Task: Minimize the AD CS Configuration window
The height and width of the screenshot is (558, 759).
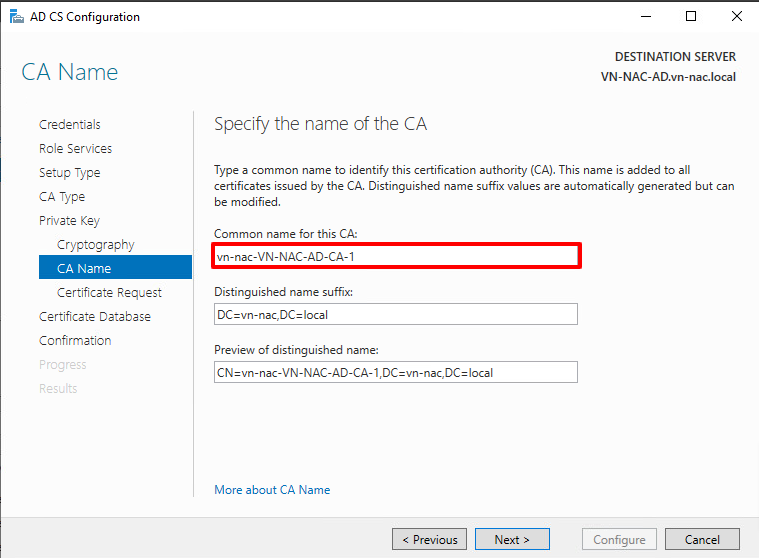Action: tap(645, 17)
